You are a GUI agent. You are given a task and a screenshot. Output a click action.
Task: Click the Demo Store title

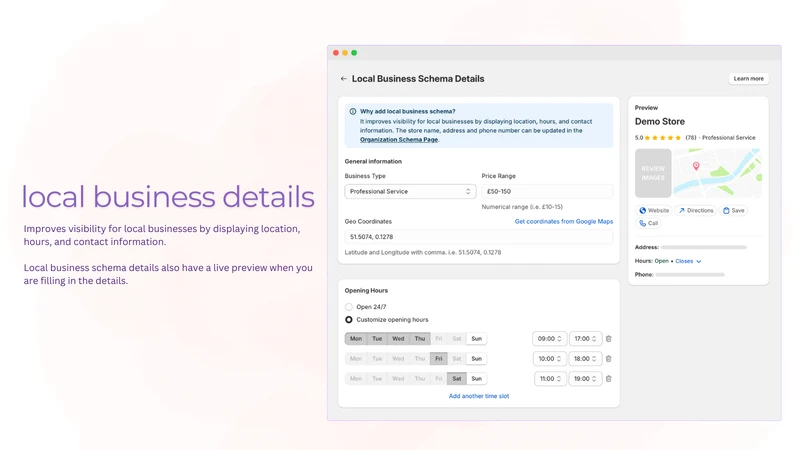click(660, 121)
